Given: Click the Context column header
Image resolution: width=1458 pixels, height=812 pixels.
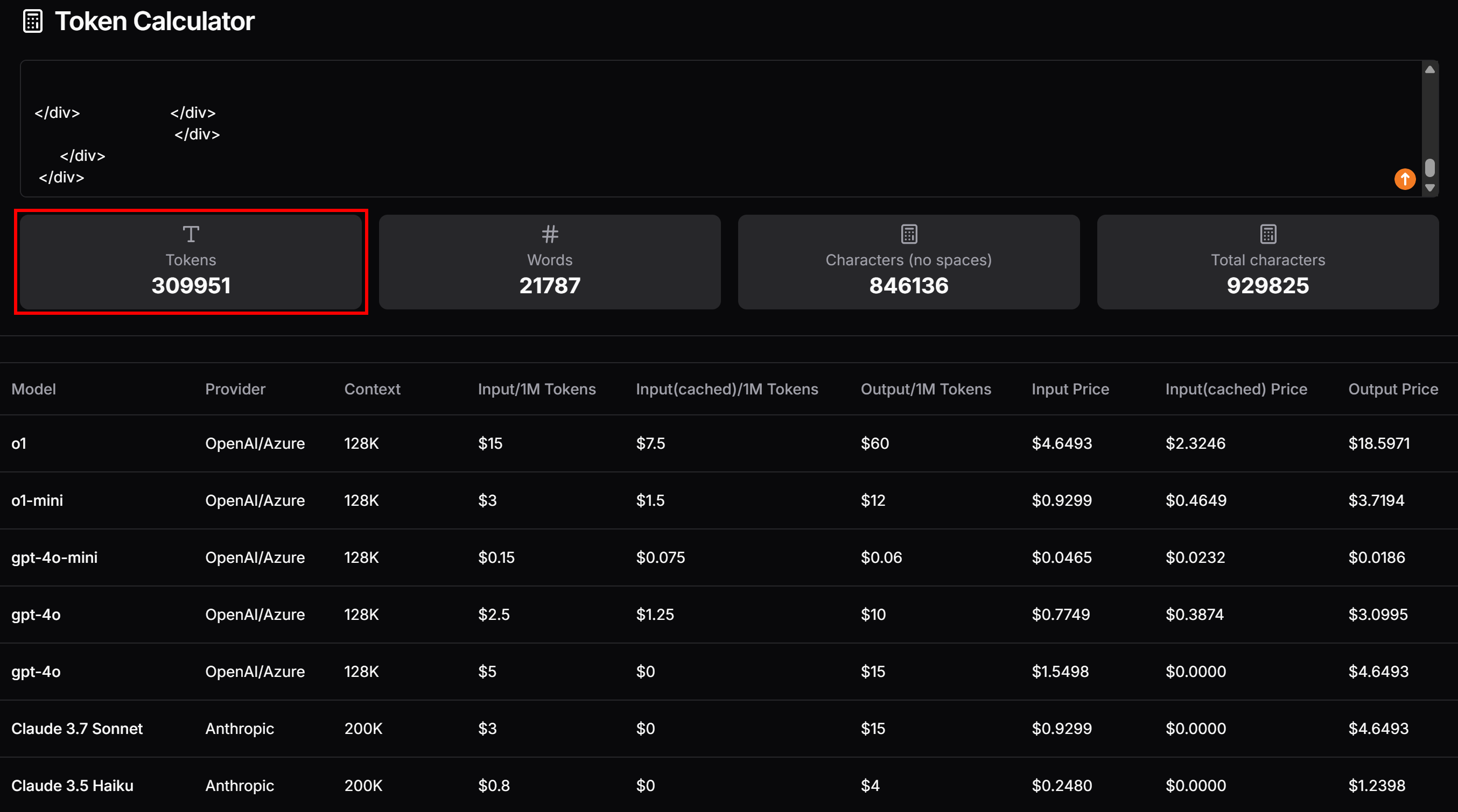Looking at the screenshot, I should pyautogui.click(x=372, y=389).
